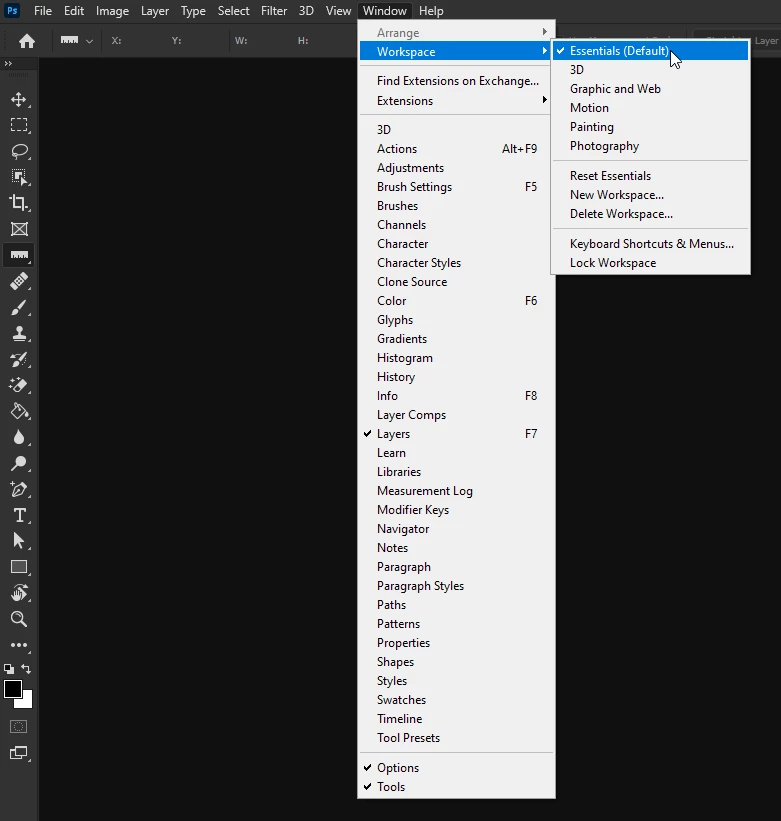Select the Path Selection tool

(19, 541)
